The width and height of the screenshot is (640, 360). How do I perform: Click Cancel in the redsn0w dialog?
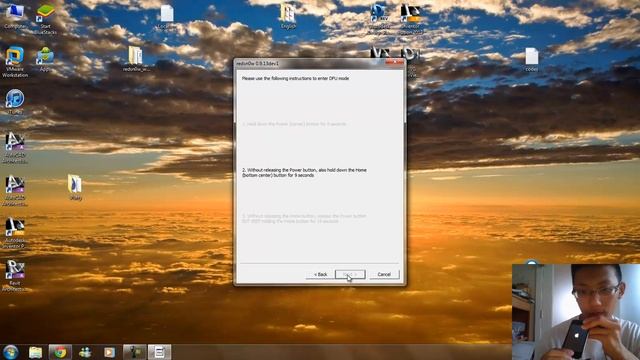point(384,274)
